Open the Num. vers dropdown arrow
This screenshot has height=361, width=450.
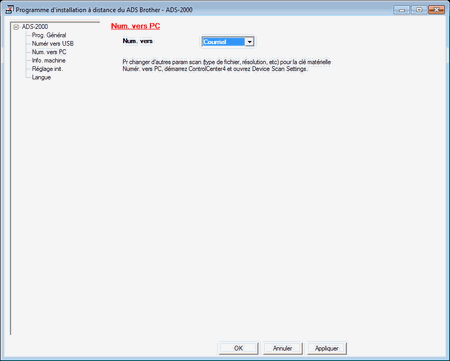(x=249, y=42)
